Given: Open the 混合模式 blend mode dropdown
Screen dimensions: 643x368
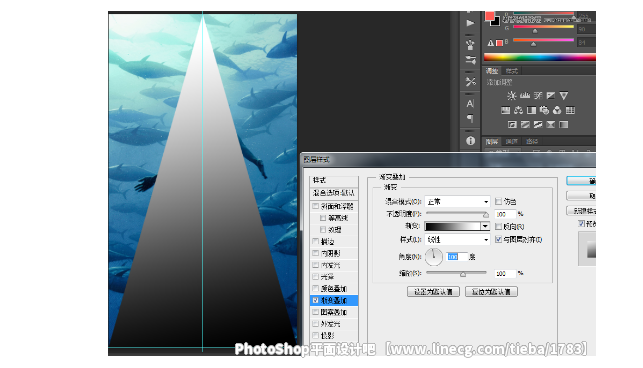Looking at the screenshot, I should (457, 201).
